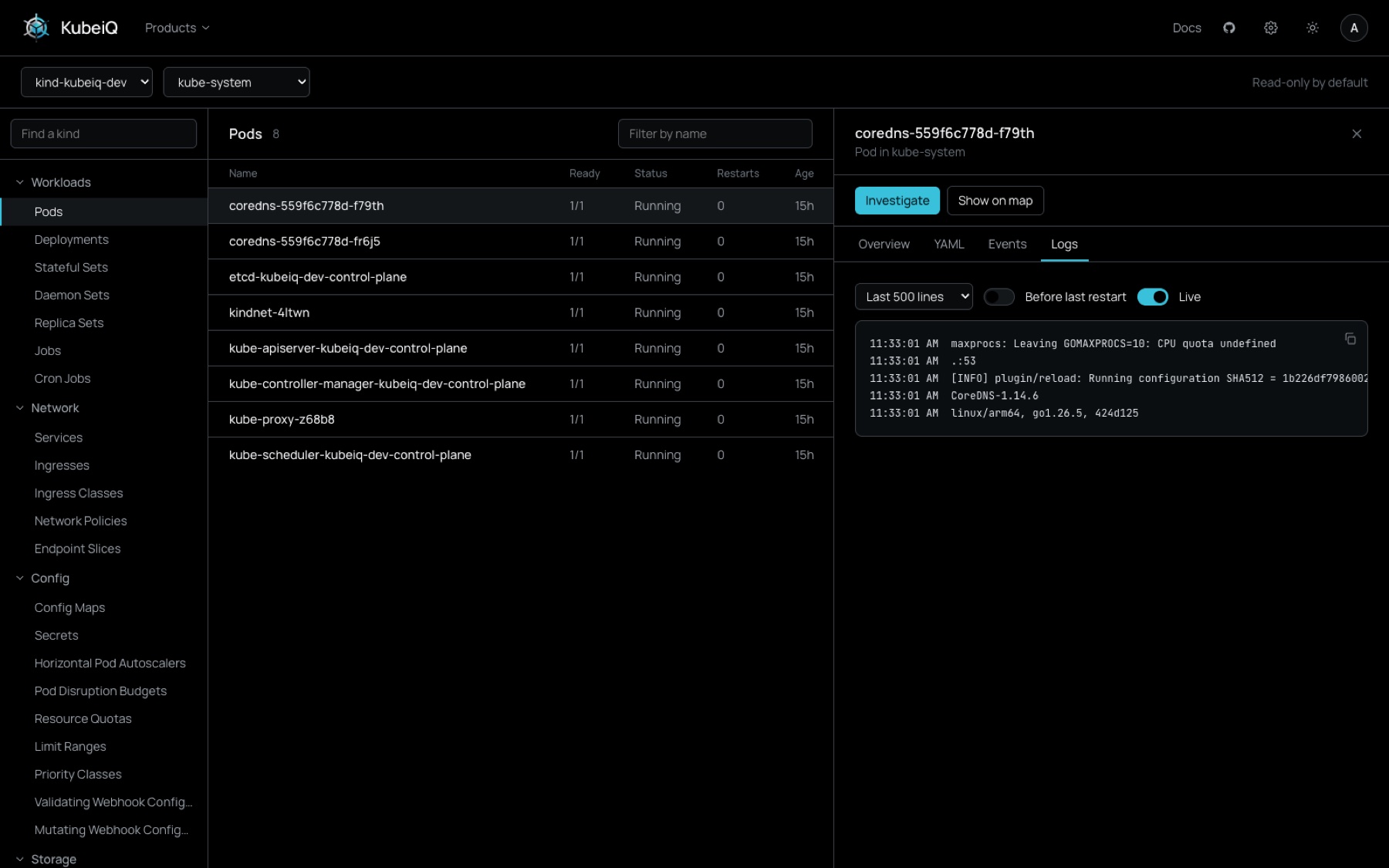Collapse the Workloads section
Image resolution: width=1389 pixels, height=868 pixels.
click(53, 182)
